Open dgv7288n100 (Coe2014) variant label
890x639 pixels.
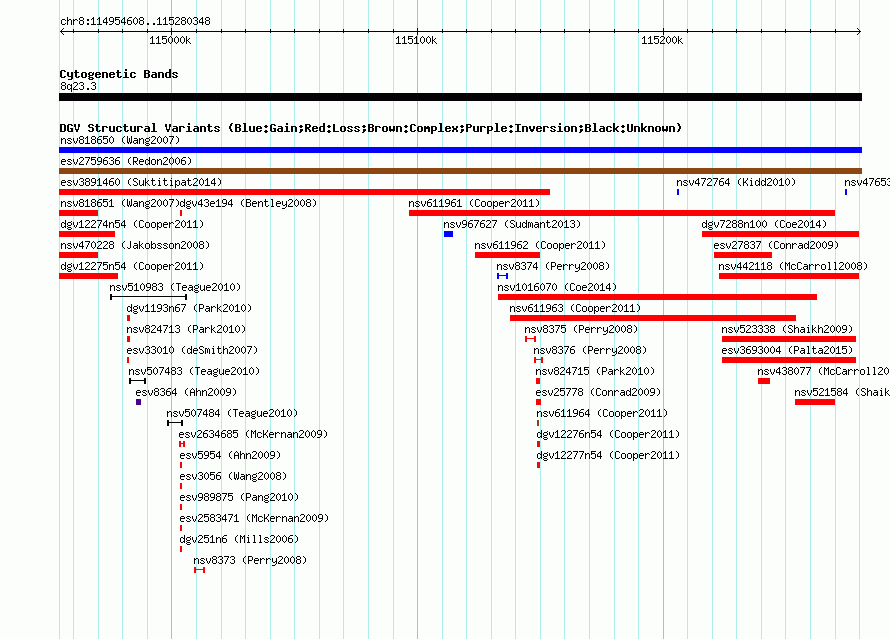[x=764, y=224]
